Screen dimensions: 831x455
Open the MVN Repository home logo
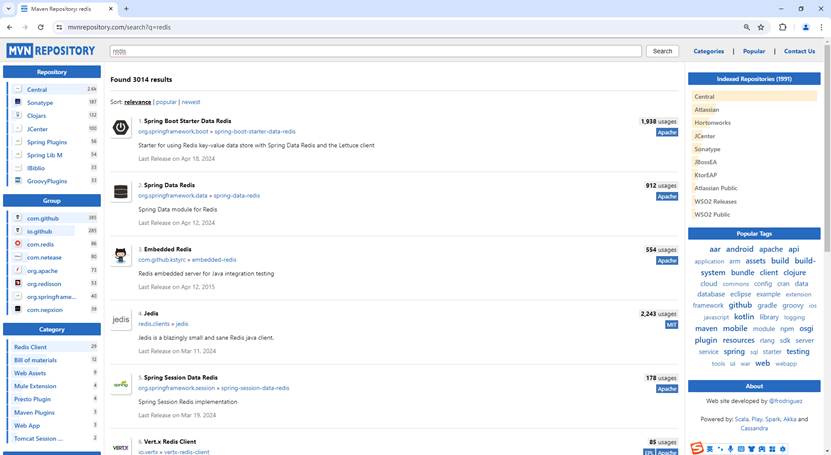pos(51,51)
